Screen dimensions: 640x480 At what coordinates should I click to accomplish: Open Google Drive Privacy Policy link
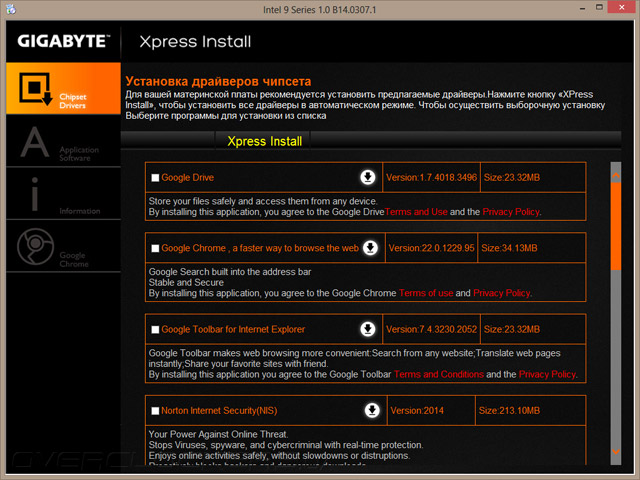[x=511, y=212]
